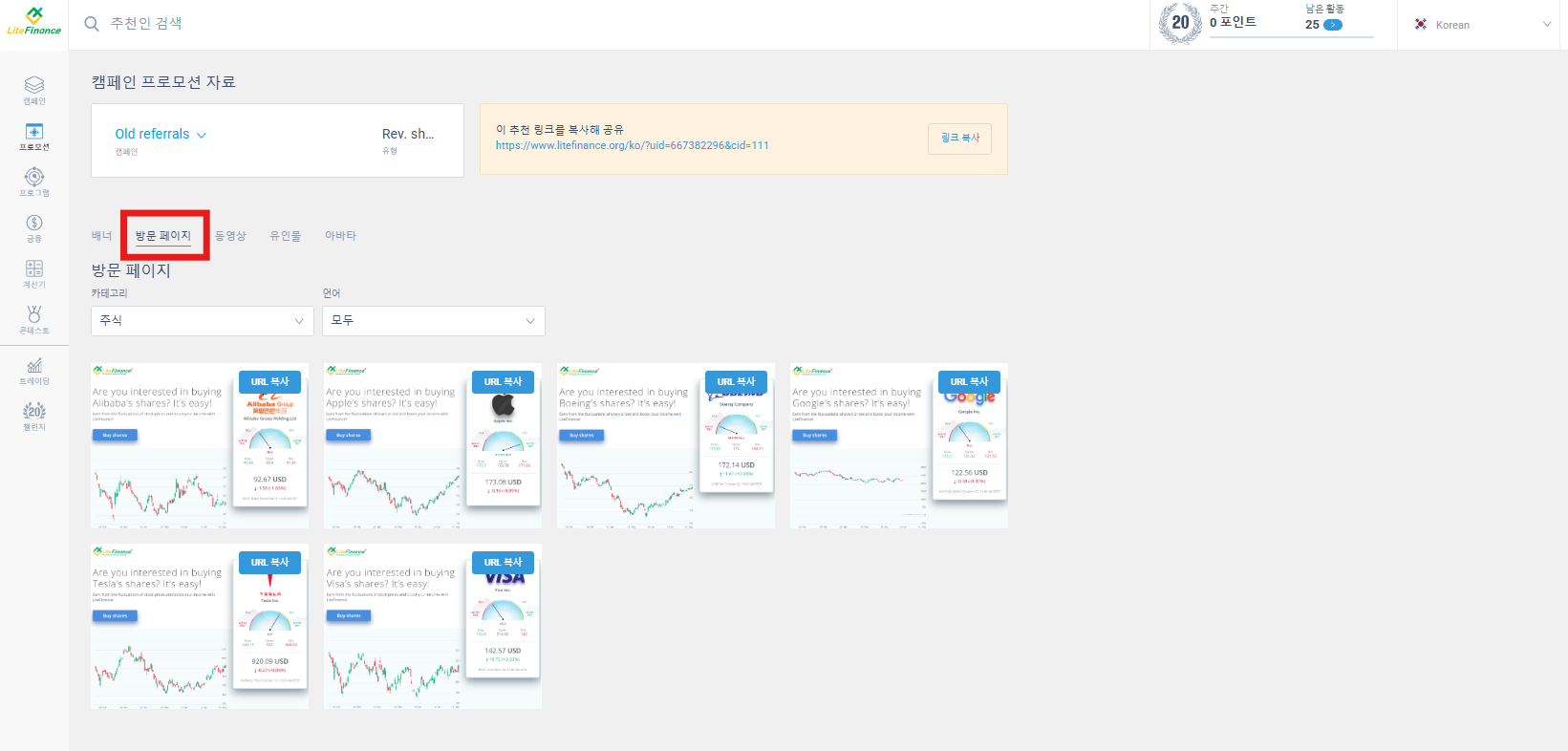Select the 방문 페이지 tab

coord(163,236)
